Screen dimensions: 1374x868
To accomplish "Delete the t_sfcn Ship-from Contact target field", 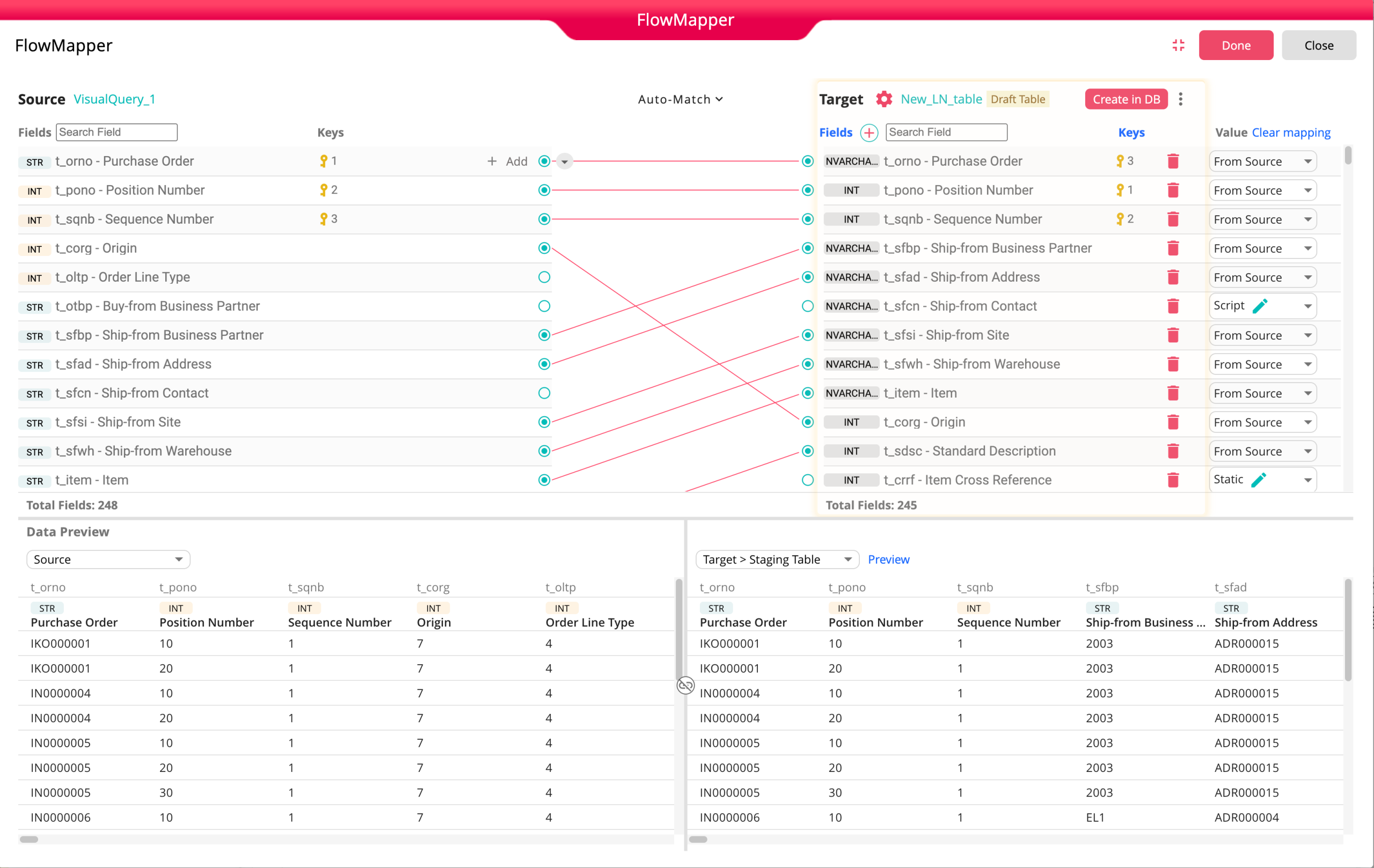I will pos(1173,306).
